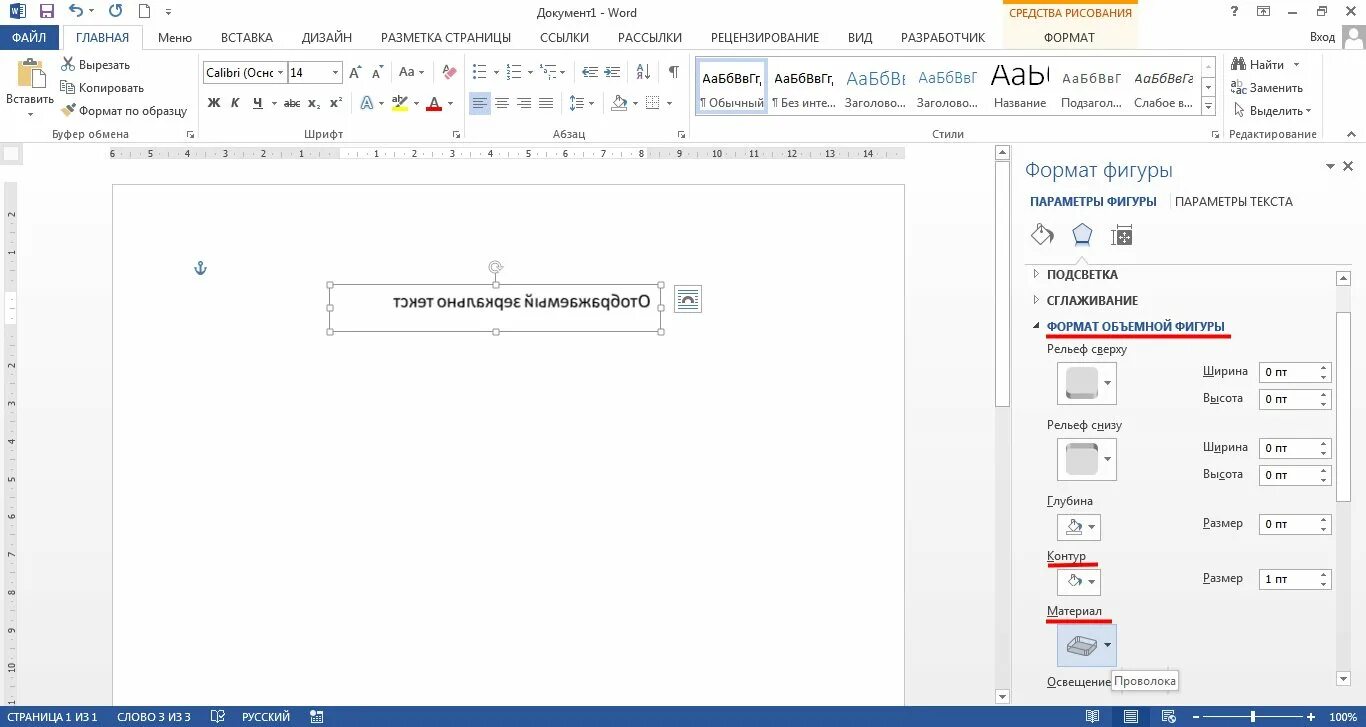1366x727 pixels.
Task: Close the Формат фигуры pane
Action: 1348,167
